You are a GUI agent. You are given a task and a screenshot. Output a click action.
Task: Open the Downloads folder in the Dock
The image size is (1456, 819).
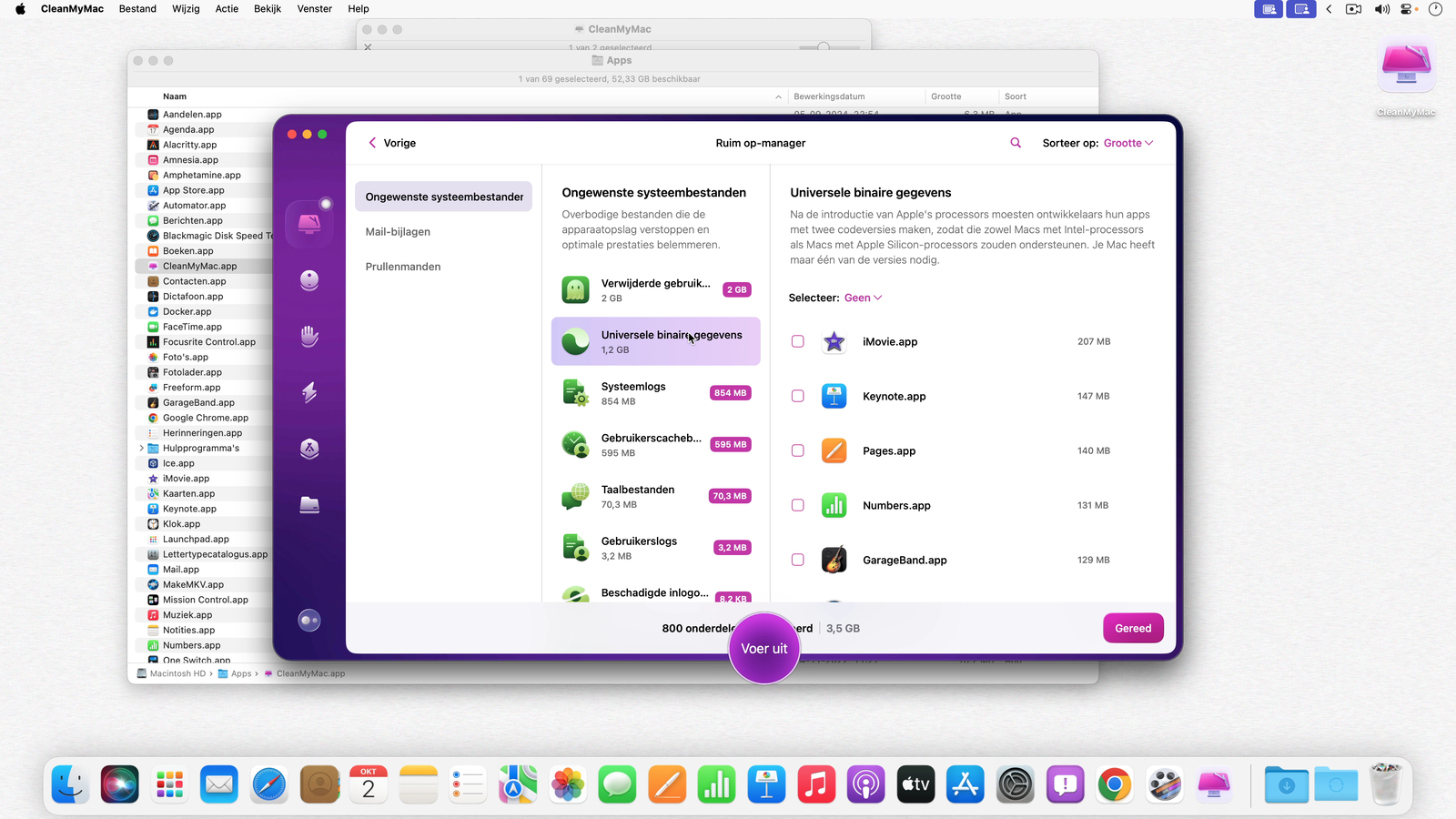[x=1286, y=784]
